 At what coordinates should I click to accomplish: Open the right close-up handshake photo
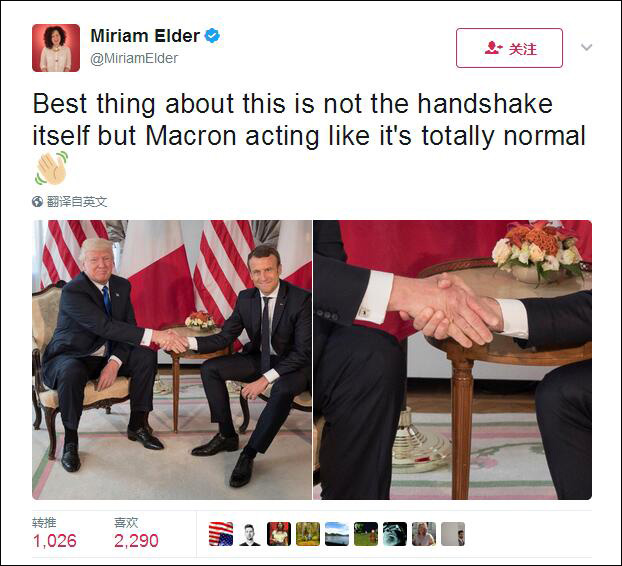[453, 360]
